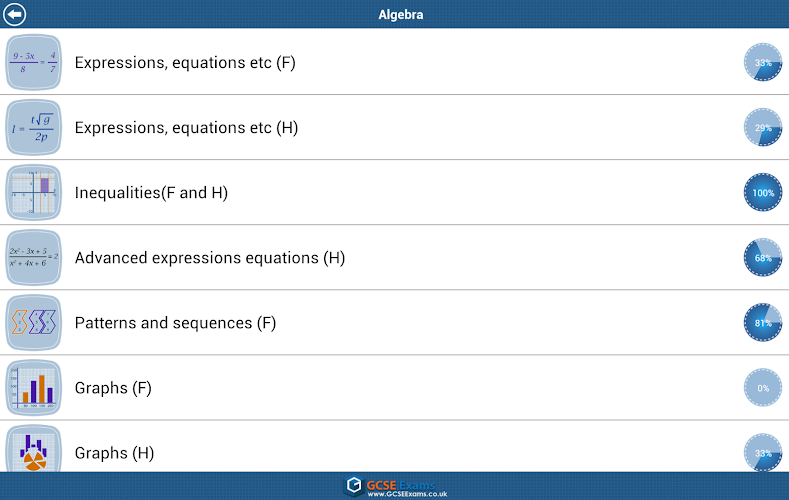Choose Patterns and sequences (F)
The width and height of the screenshot is (789, 500).
click(175, 322)
